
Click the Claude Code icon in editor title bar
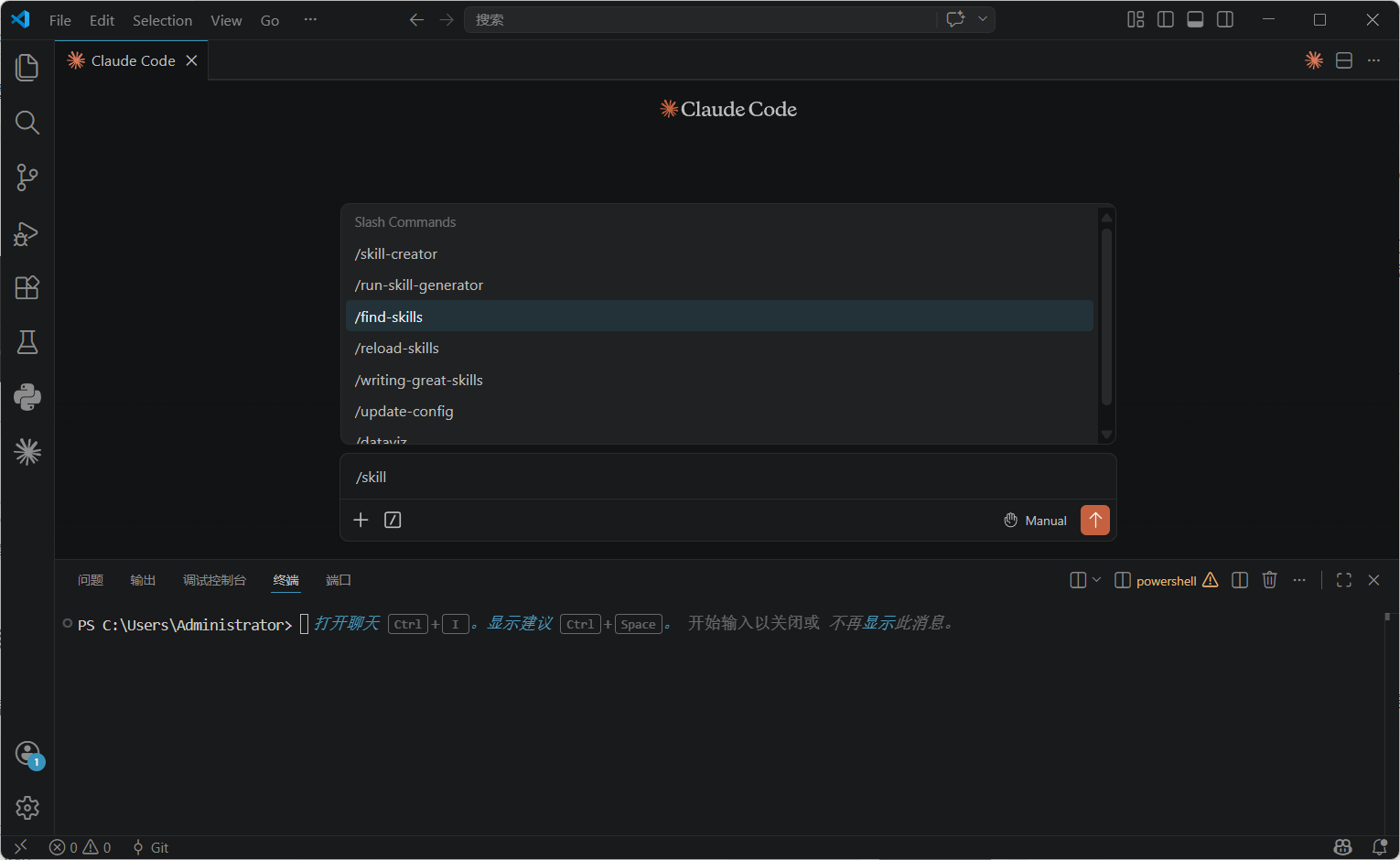click(x=1314, y=60)
